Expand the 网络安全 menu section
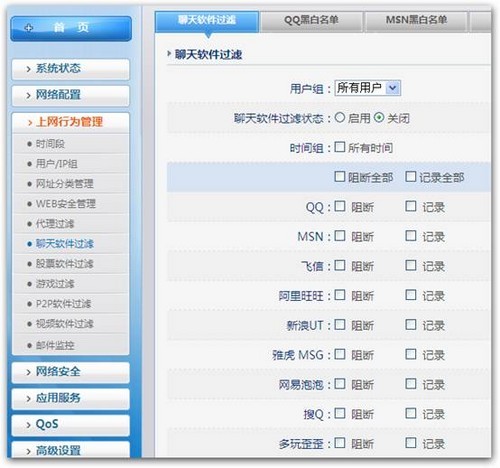Screen dimensions: 500x468 [x=71, y=372]
